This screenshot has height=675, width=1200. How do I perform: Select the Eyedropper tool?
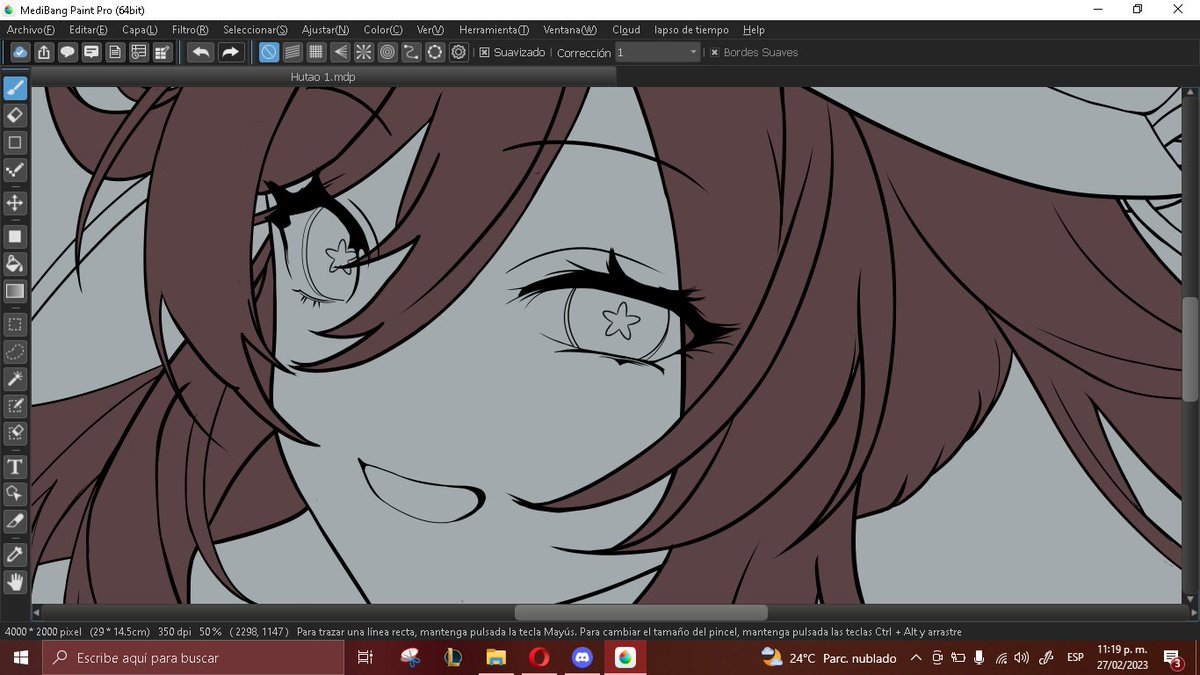coord(15,554)
